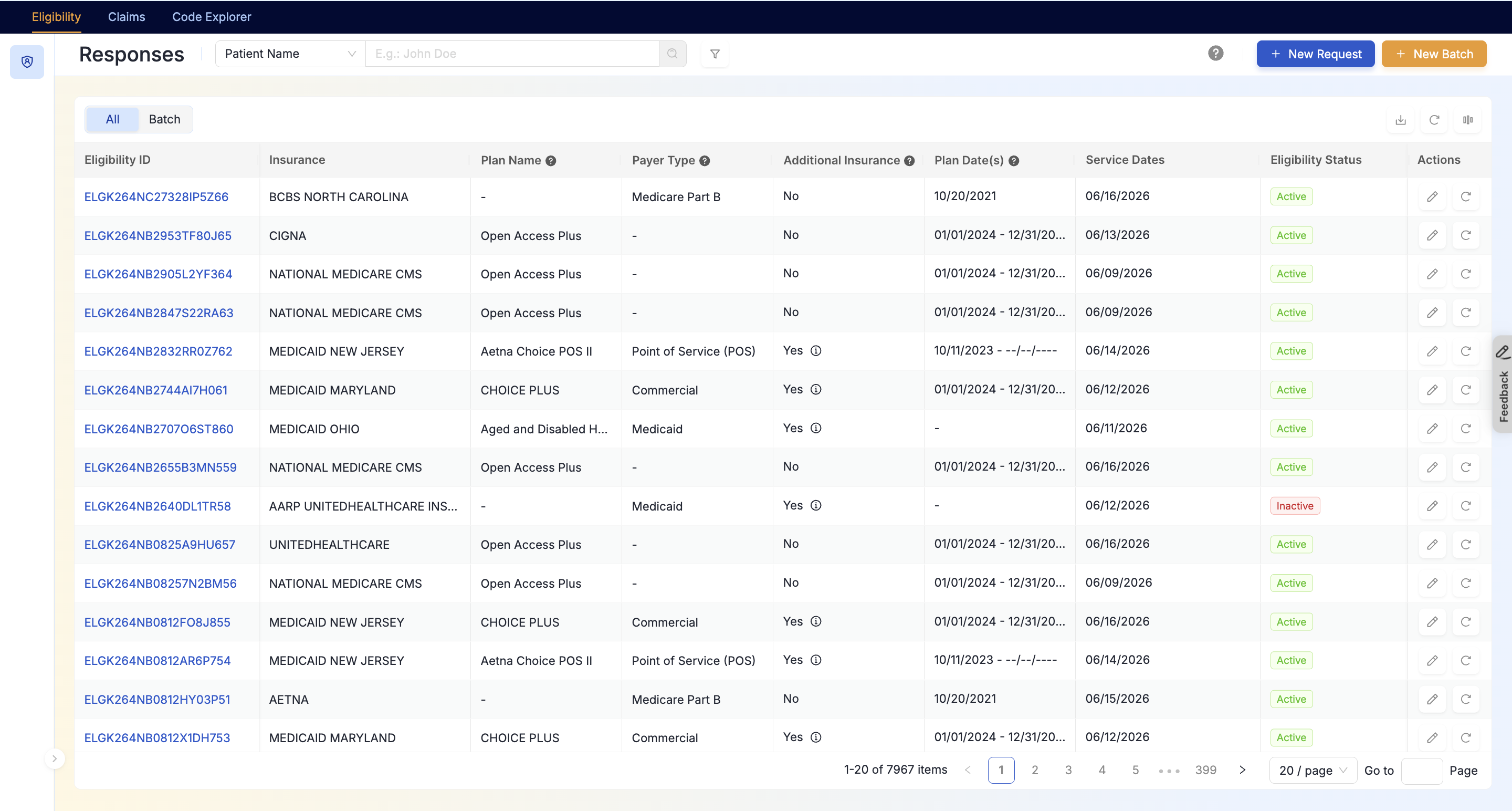Refresh the ELGK264NB2905L2YF364 row

tap(1466, 274)
